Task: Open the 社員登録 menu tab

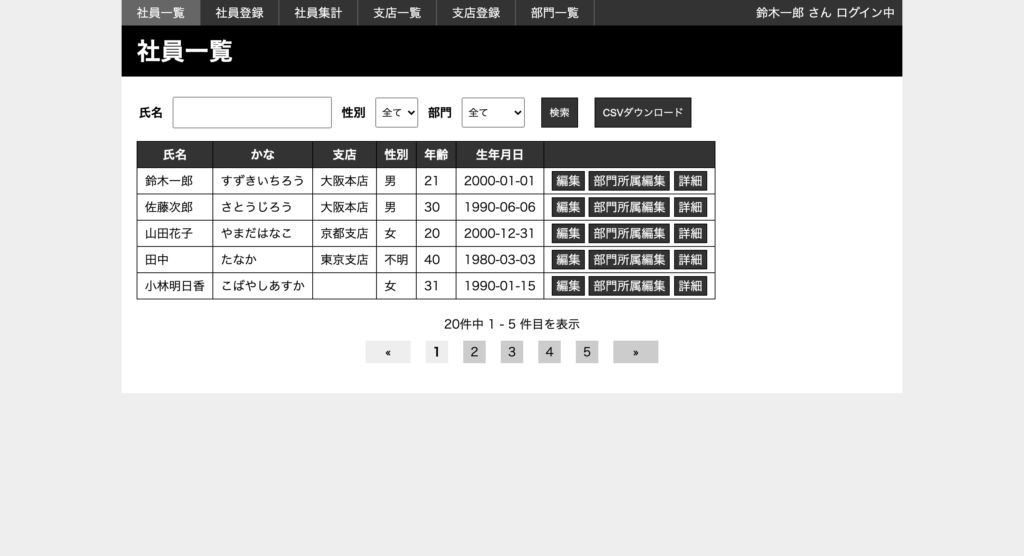Action: click(239, 13)
